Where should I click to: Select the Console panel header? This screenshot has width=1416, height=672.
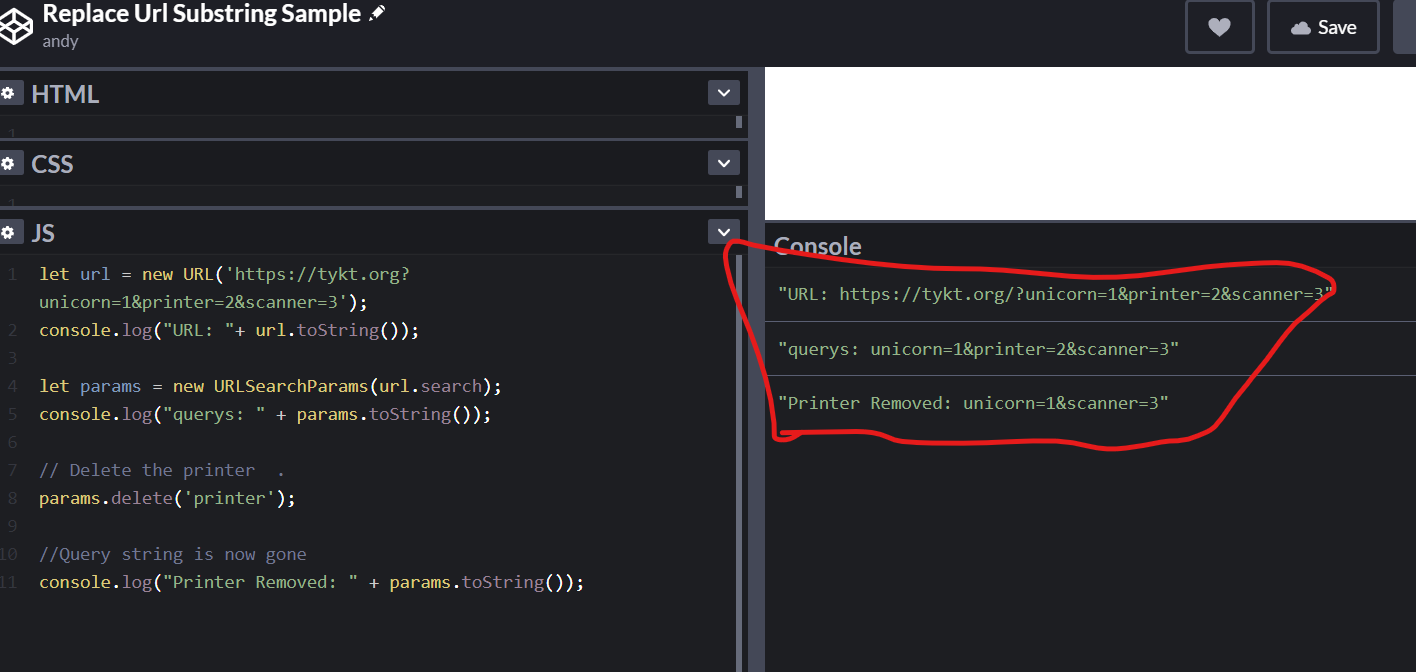(x=818, y=246)
